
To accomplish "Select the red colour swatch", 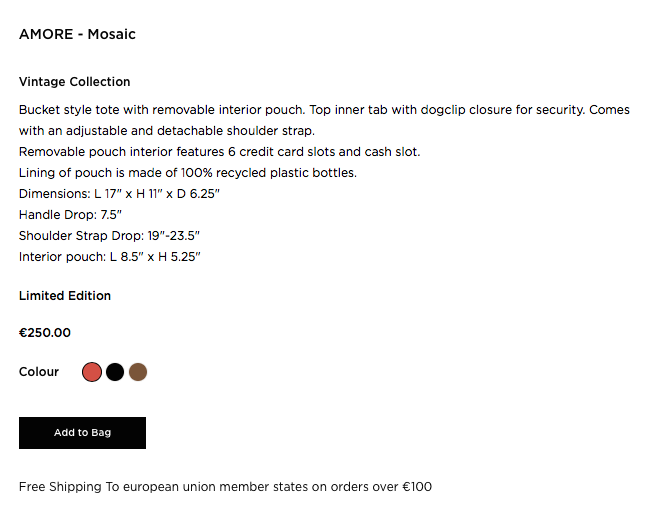I will tap(92, 372).
